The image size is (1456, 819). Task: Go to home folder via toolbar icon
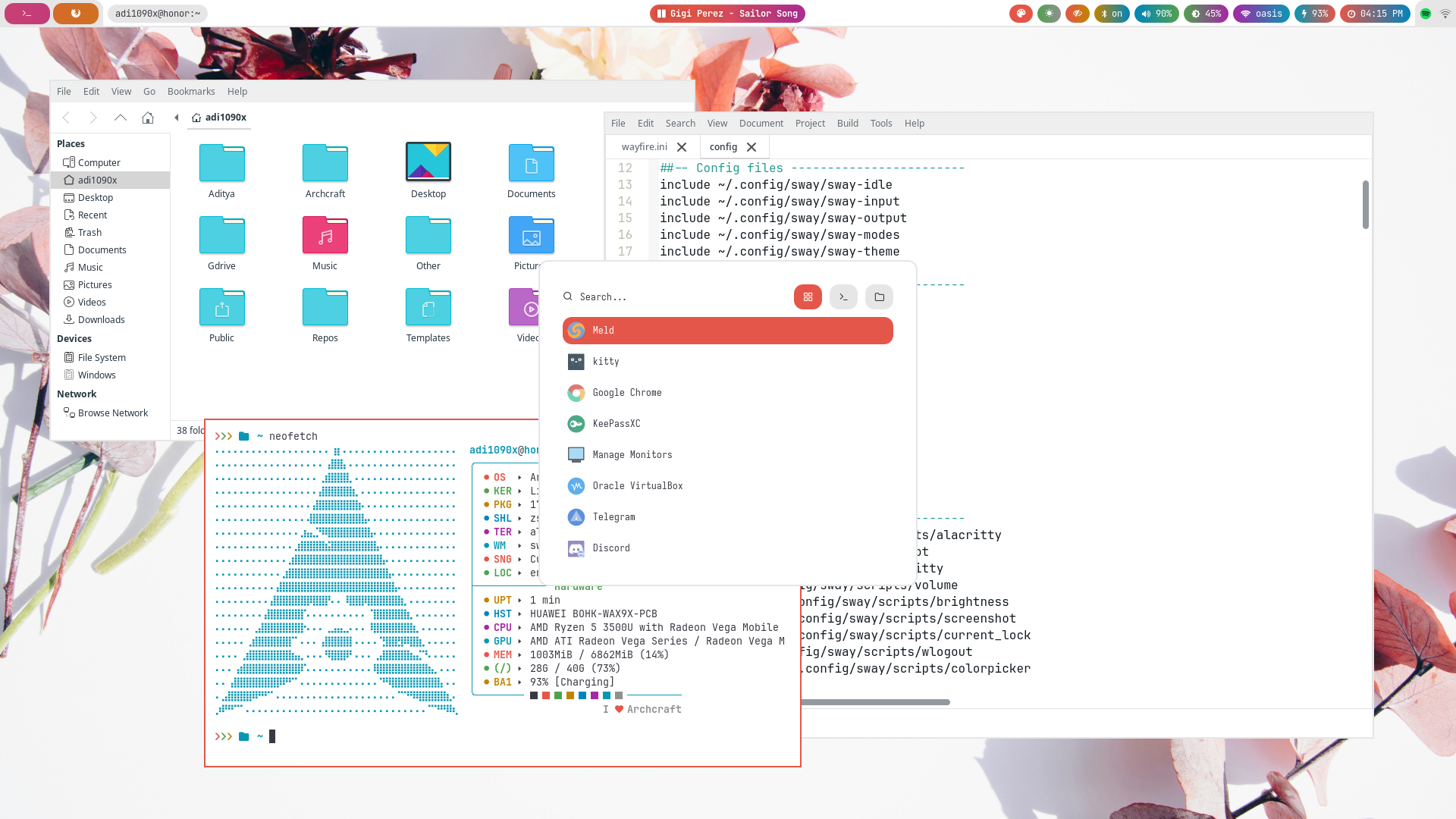[x=148, y=118]
